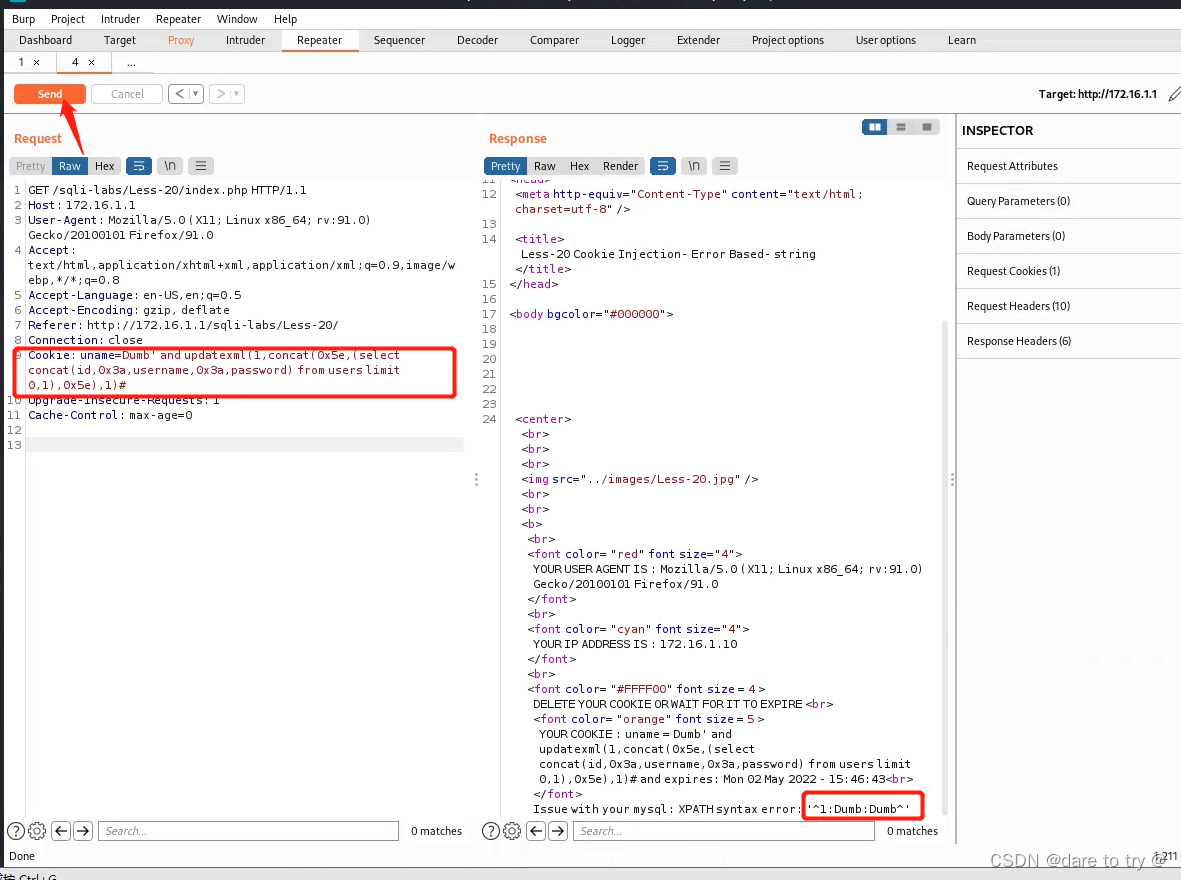Open Project menu
The width and height of the screenshot is (1181, 880).
(68, 19)
